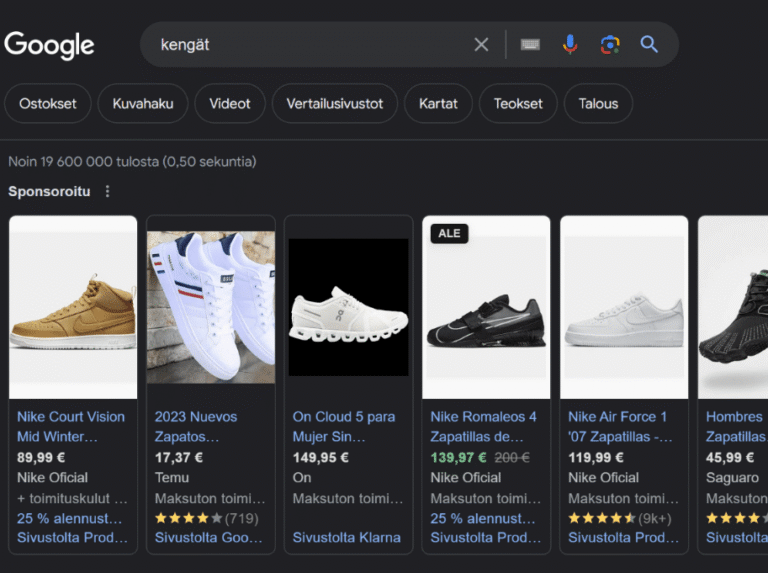Click the 89,99 € price

41,457
